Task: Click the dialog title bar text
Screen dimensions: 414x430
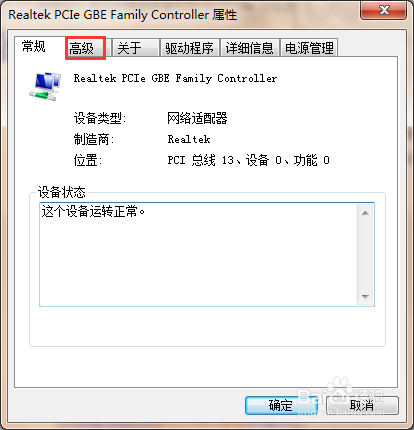Action: tap(123, 15)
